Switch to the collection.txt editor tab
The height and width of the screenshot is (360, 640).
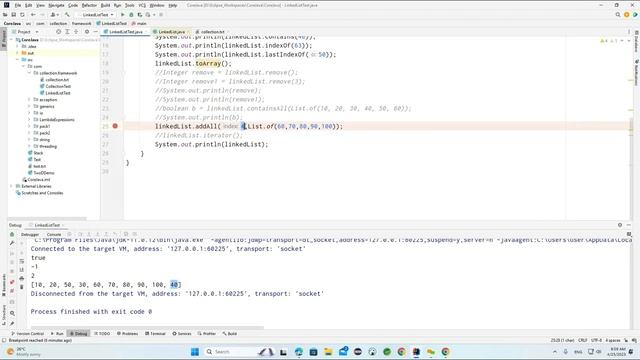coord(212,31)
